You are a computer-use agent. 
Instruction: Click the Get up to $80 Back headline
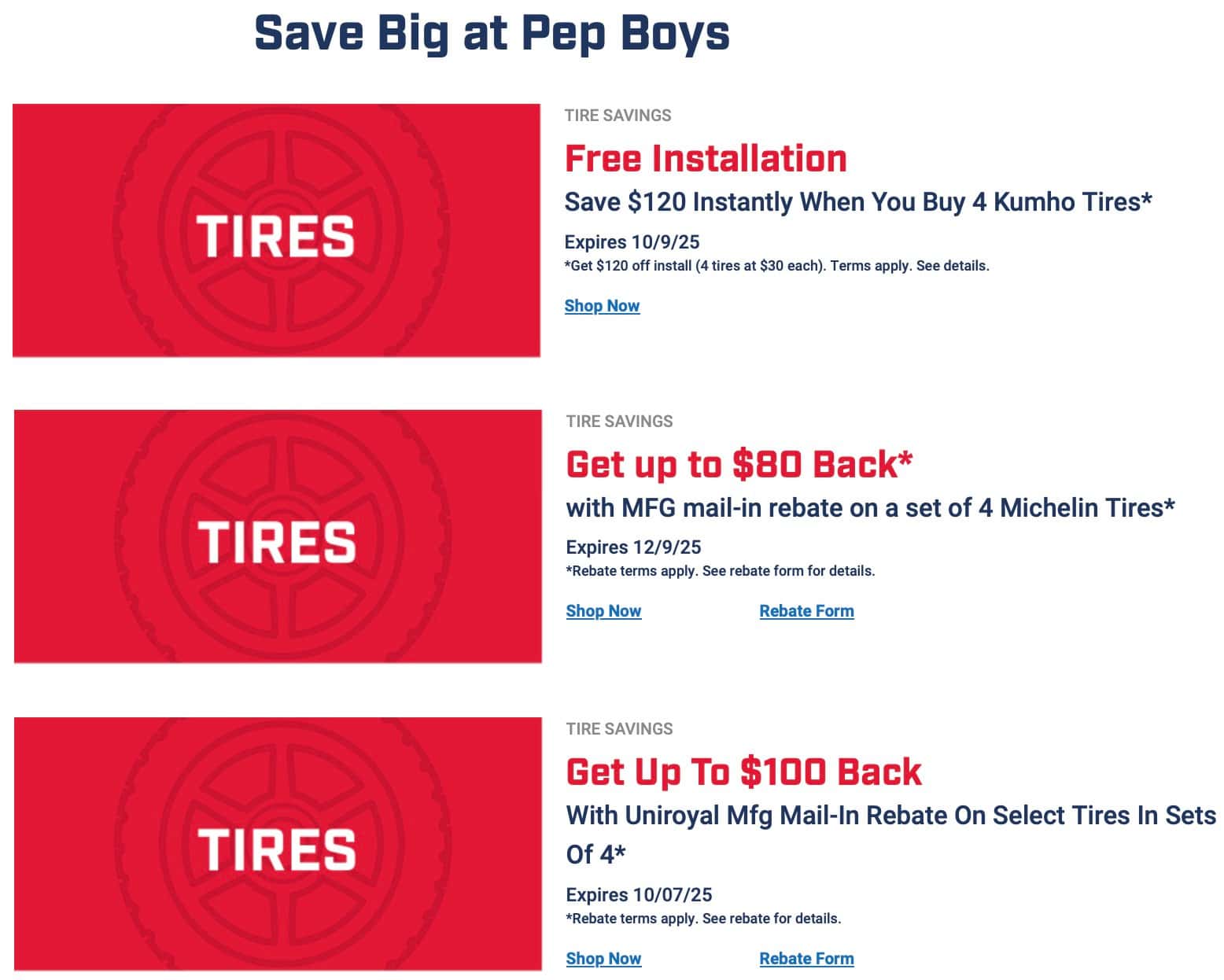click(739, 464)
